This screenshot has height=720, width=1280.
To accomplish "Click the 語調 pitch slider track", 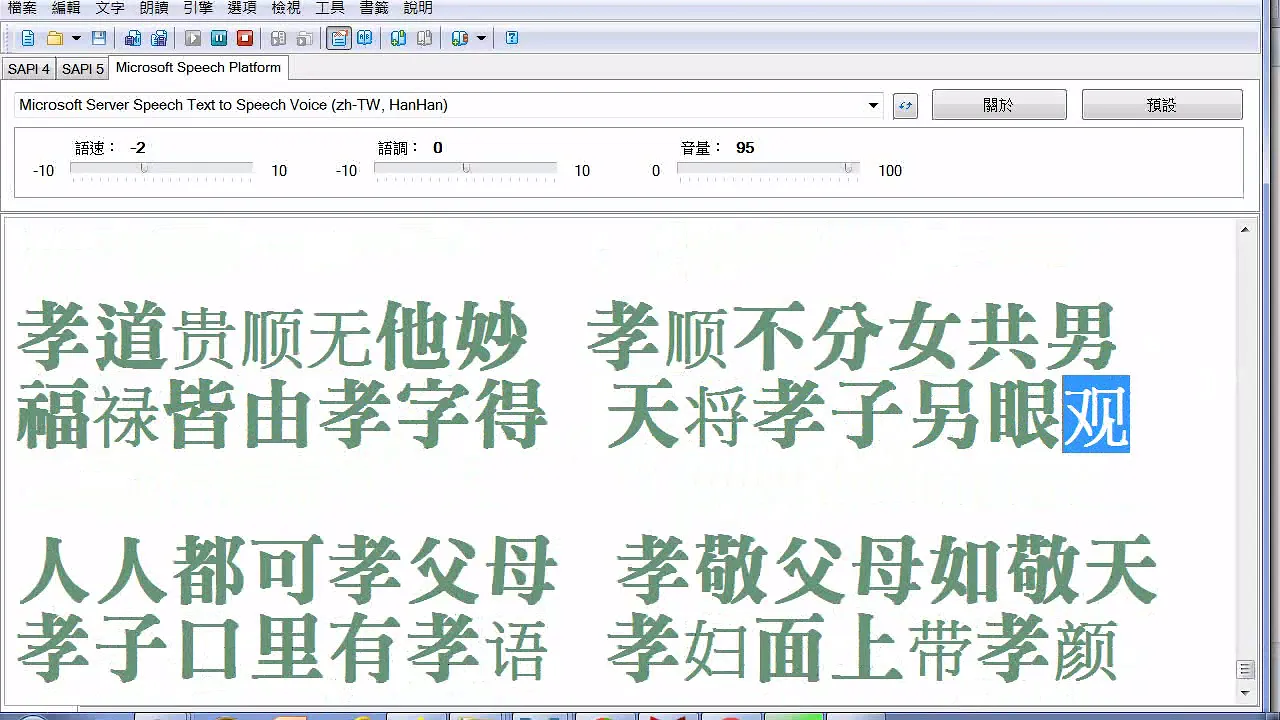I will pos(465,169).
